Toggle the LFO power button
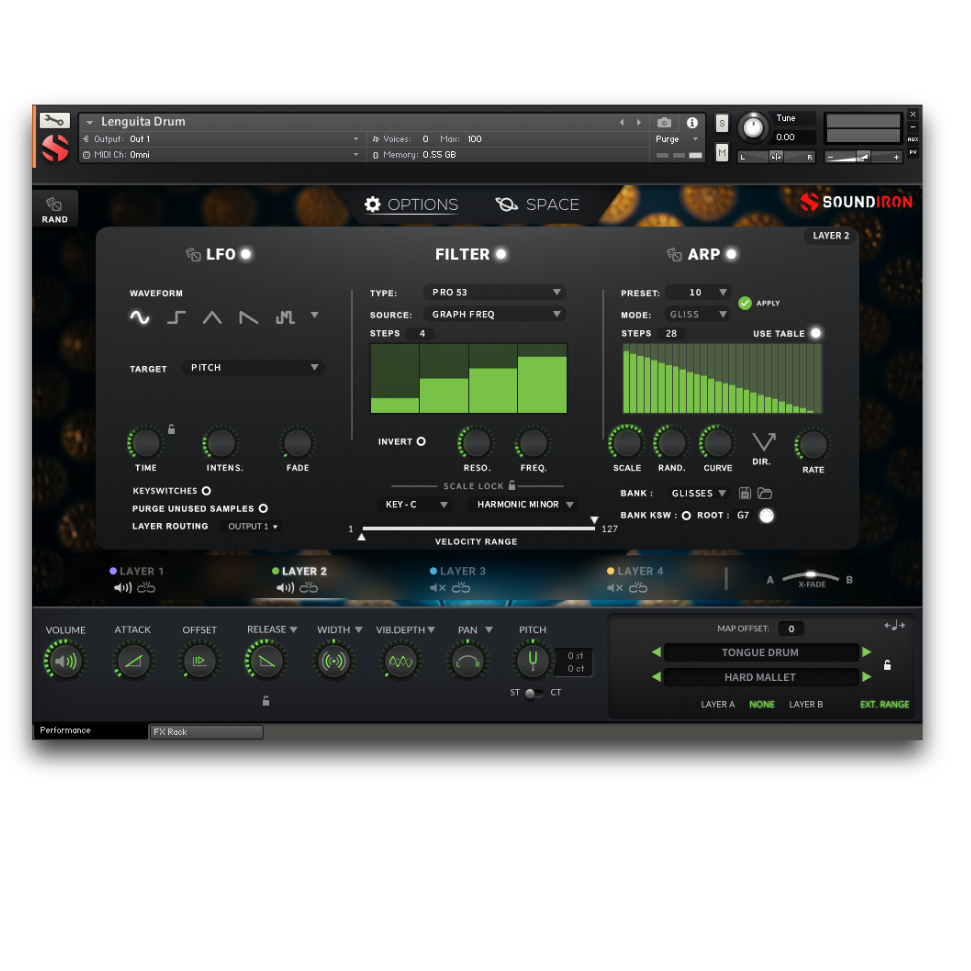This screenshot has height=971, width=971. 246,254
